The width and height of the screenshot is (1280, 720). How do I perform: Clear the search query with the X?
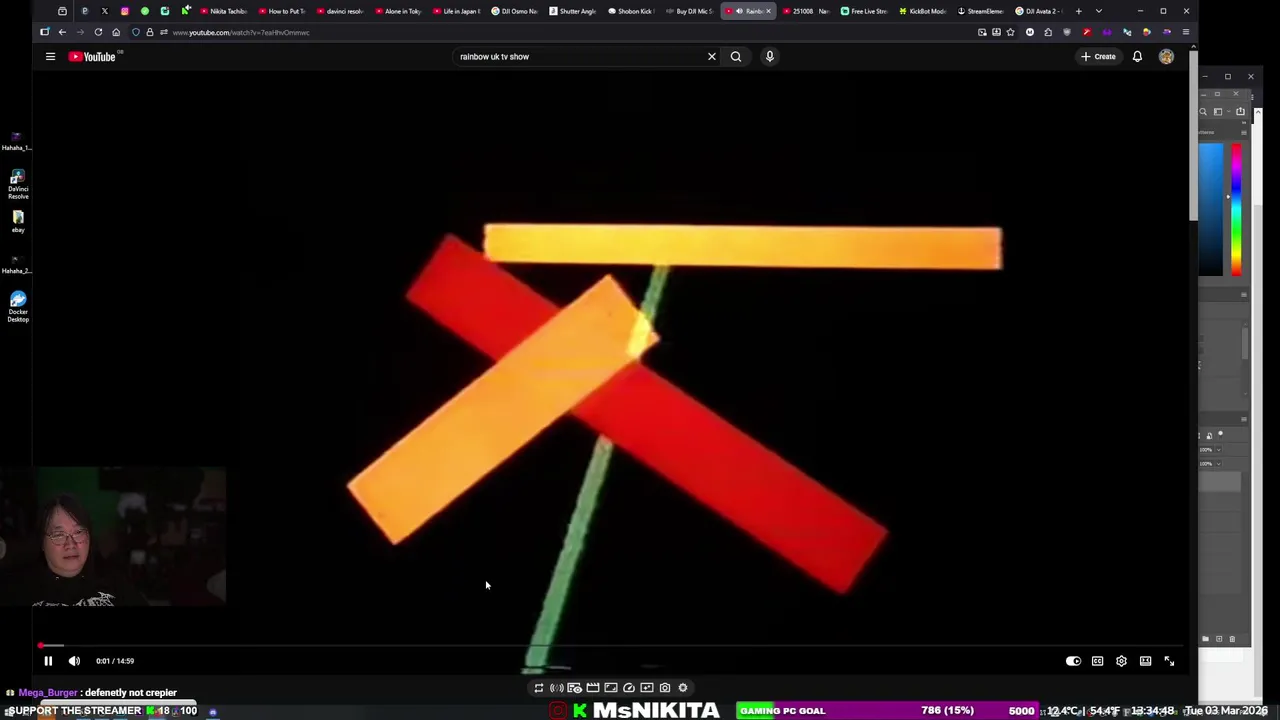click(712, 57)
